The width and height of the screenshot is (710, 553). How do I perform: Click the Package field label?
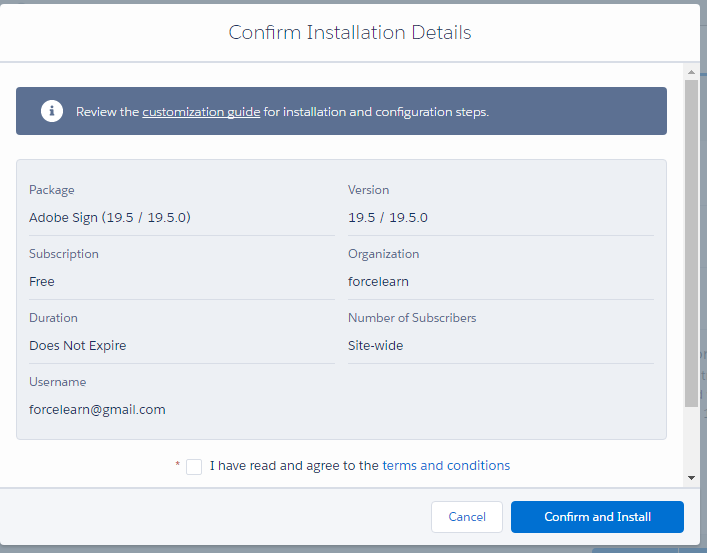click(52, 190)
